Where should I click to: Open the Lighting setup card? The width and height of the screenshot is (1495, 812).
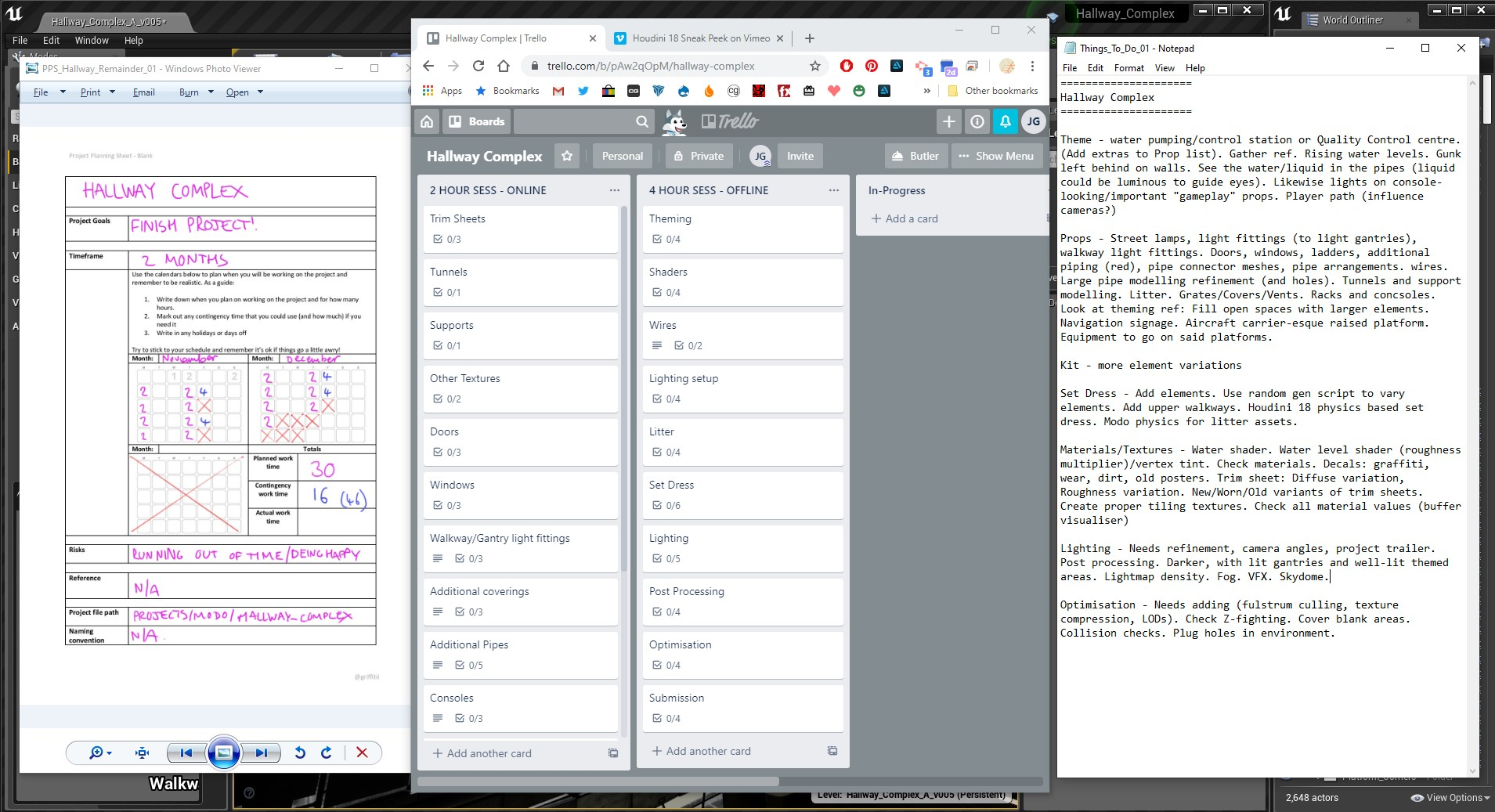(742, 388)
